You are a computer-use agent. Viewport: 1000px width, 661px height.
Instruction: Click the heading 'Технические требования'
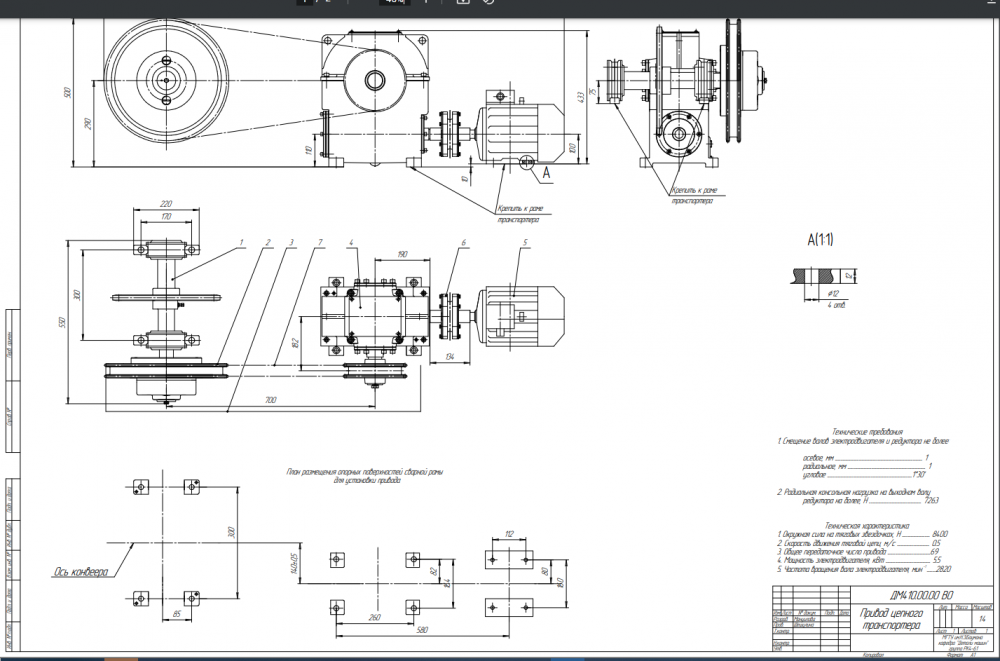(868, 432)
